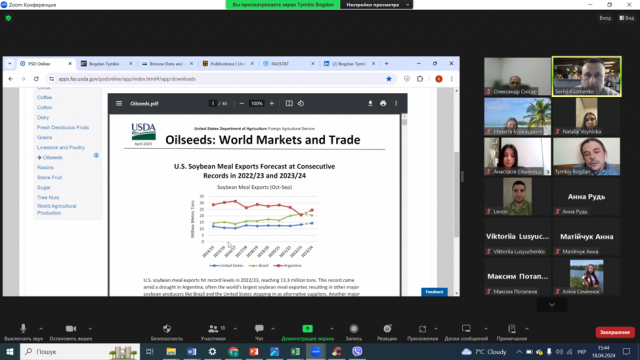Switch to the Publications browser tab
This screenshot has width=640, height=360.
tap(228, 64)
